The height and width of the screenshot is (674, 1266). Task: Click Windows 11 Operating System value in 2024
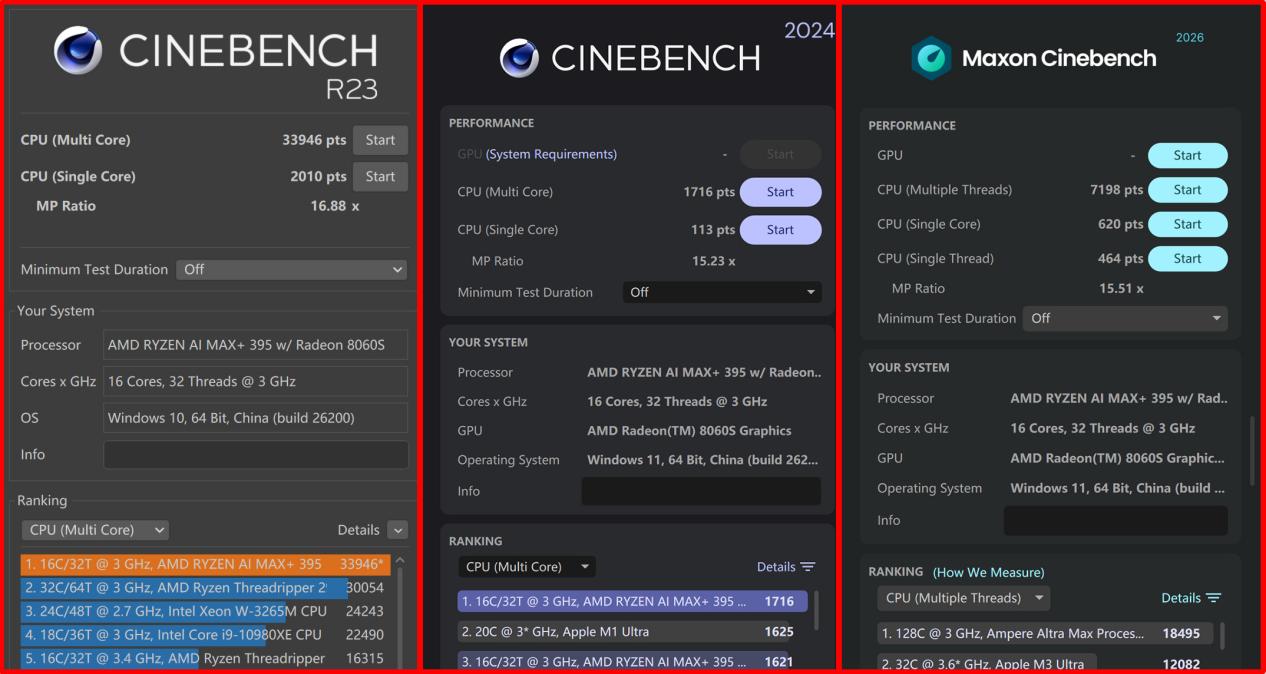pyautogui.click(x=704, y=460)
